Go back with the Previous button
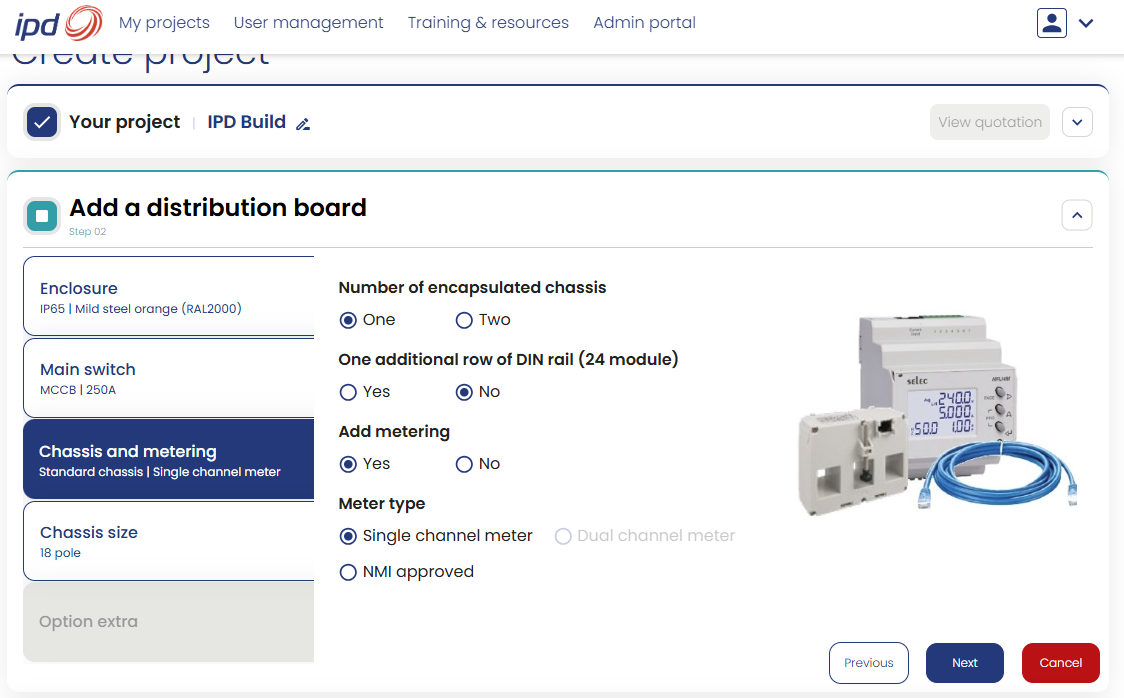Viewport: 1124px width, 698px height. click(868, 663)
